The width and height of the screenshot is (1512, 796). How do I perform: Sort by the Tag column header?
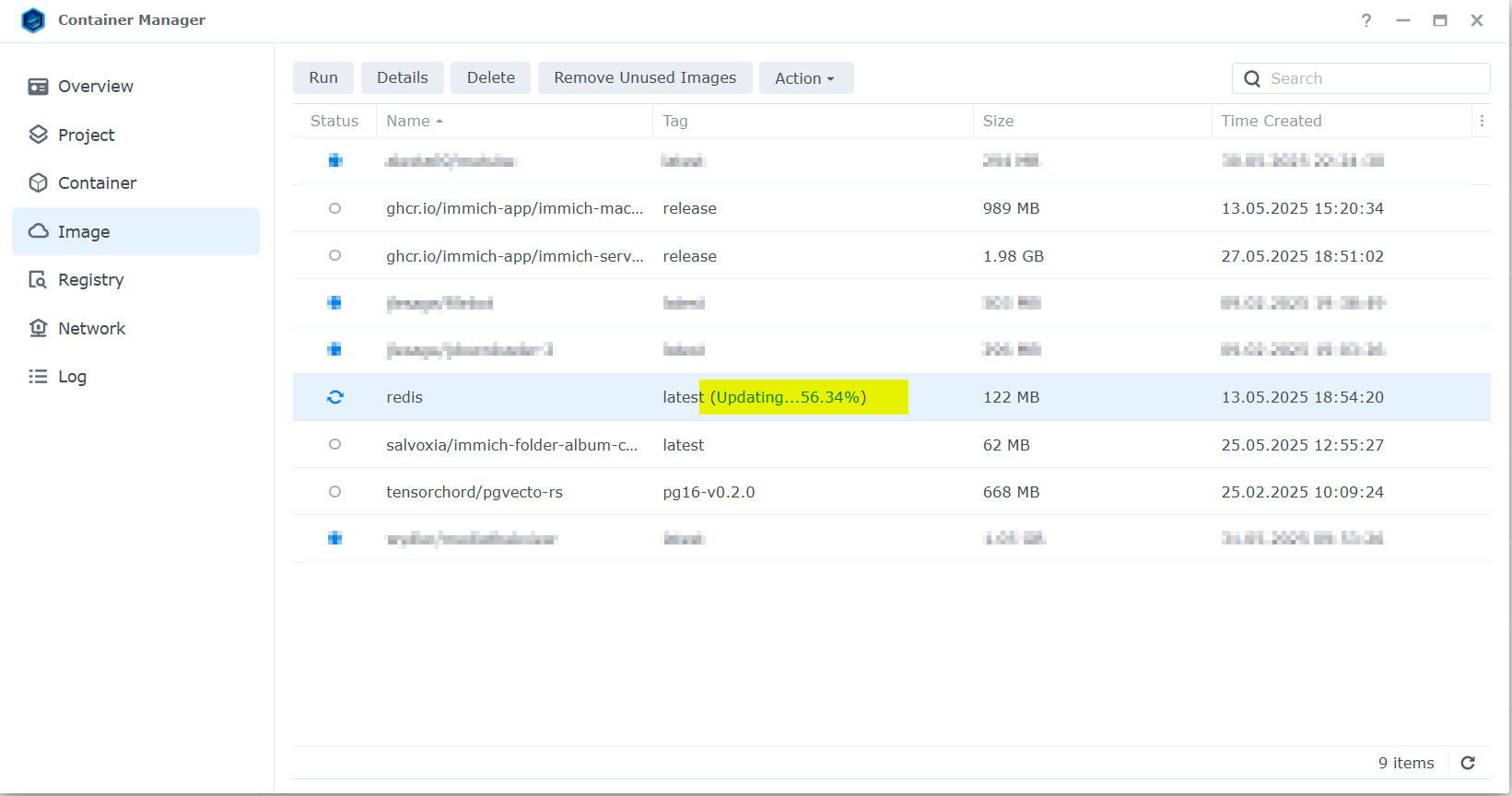pyautogui.click(x=813, y=121)
